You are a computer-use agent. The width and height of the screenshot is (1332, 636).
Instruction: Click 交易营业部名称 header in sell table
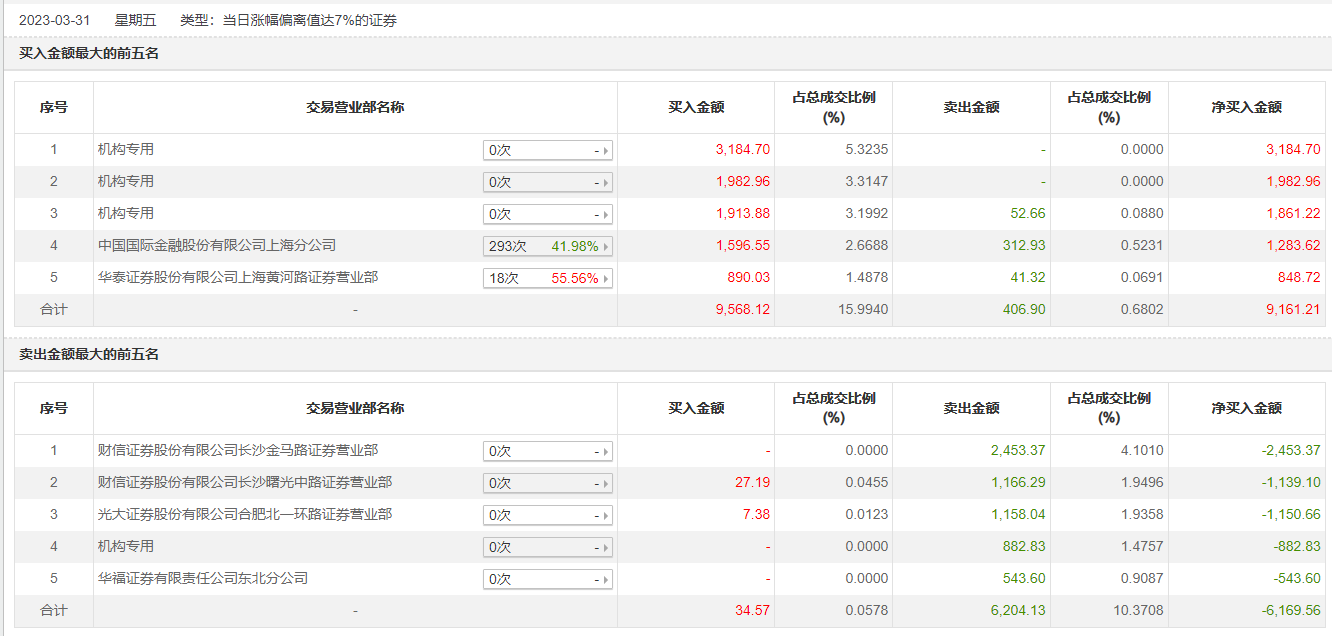point(355,408)
